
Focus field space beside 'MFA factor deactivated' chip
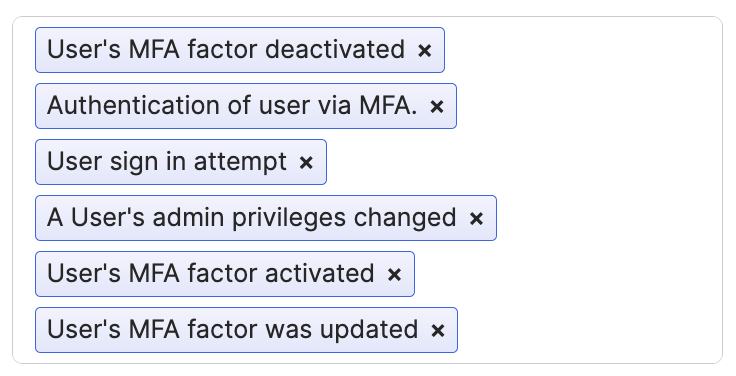pos(583,50)
